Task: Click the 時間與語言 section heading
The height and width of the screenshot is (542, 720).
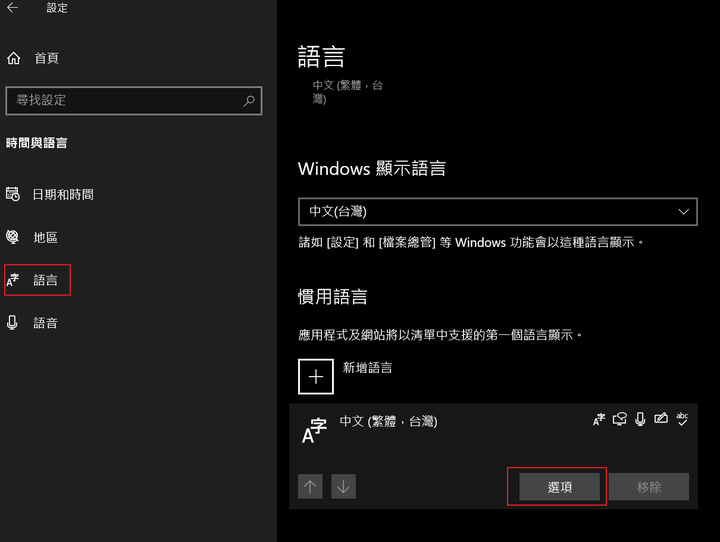Action: tap(37, 143)
